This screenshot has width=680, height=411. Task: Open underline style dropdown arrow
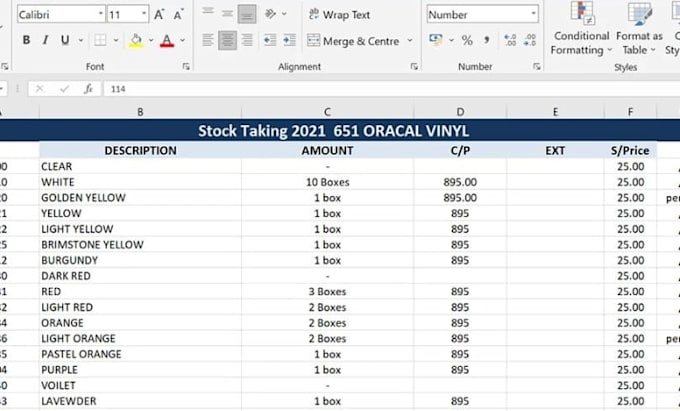pyautogui.click(x=81, y=40)
